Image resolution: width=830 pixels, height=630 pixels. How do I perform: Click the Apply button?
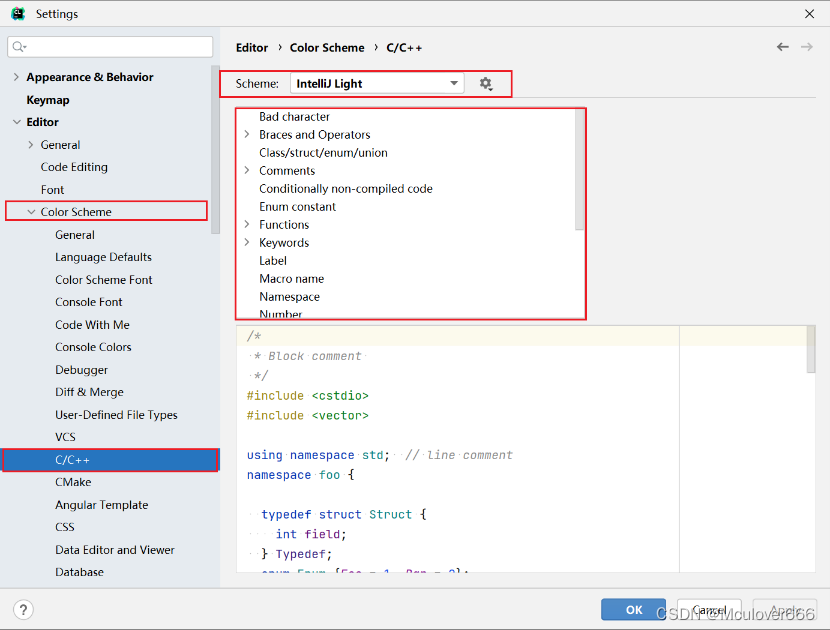coord(785,609)
